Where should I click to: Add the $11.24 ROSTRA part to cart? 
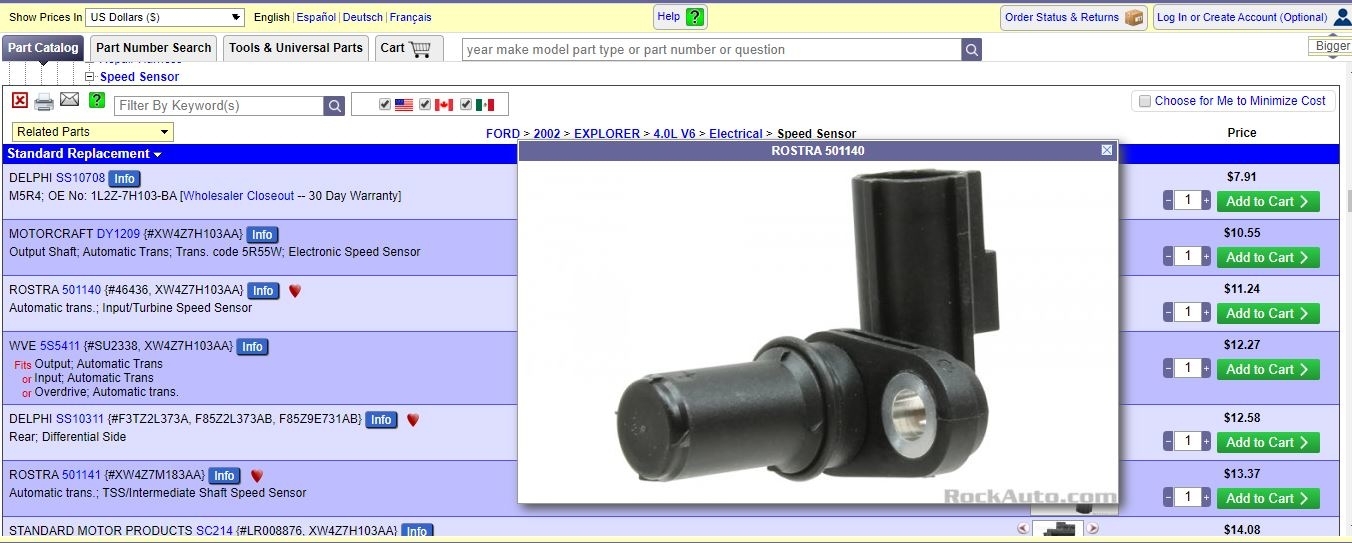click(1268, 313)
